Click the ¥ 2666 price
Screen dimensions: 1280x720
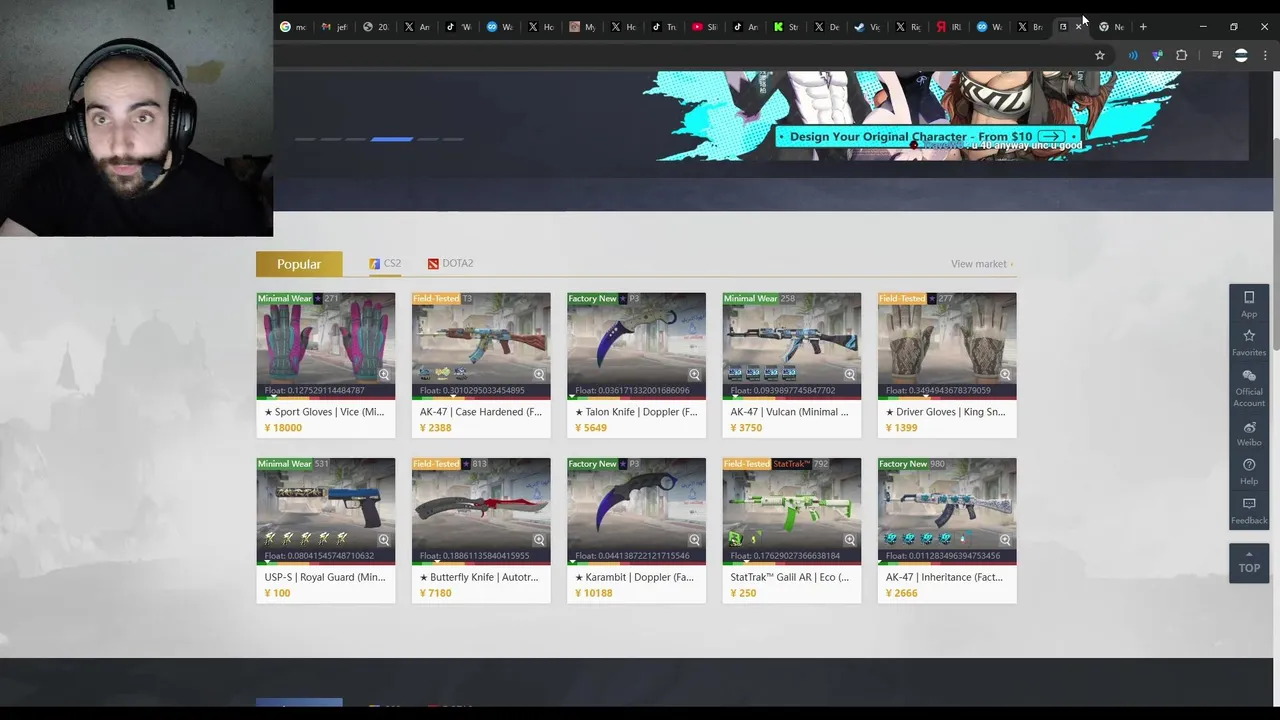point(901,593)
